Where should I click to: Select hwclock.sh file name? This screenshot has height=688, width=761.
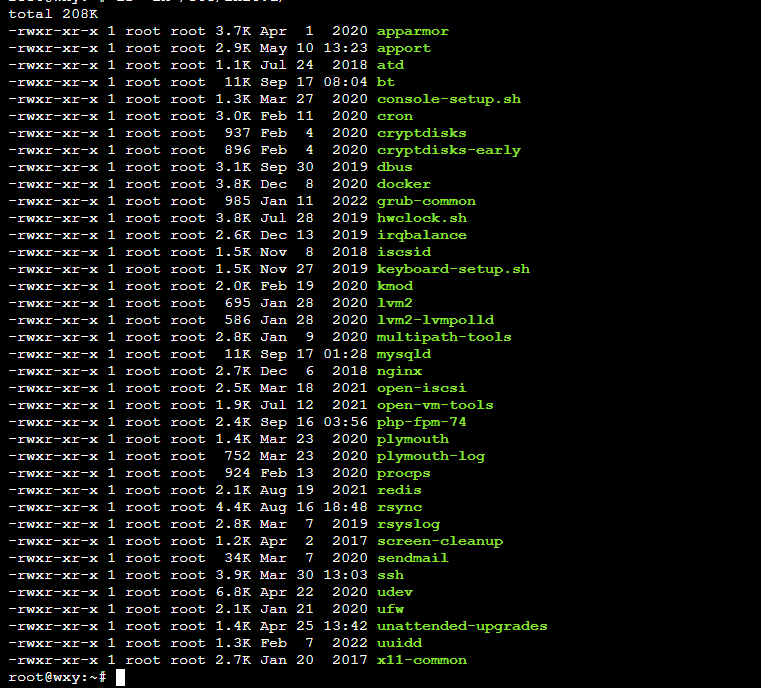pyautogui.click(x=422, y=218)
